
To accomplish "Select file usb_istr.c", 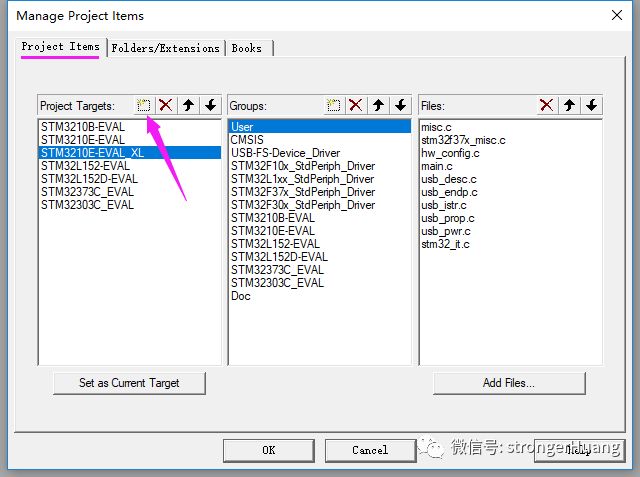I will point(511,205).
